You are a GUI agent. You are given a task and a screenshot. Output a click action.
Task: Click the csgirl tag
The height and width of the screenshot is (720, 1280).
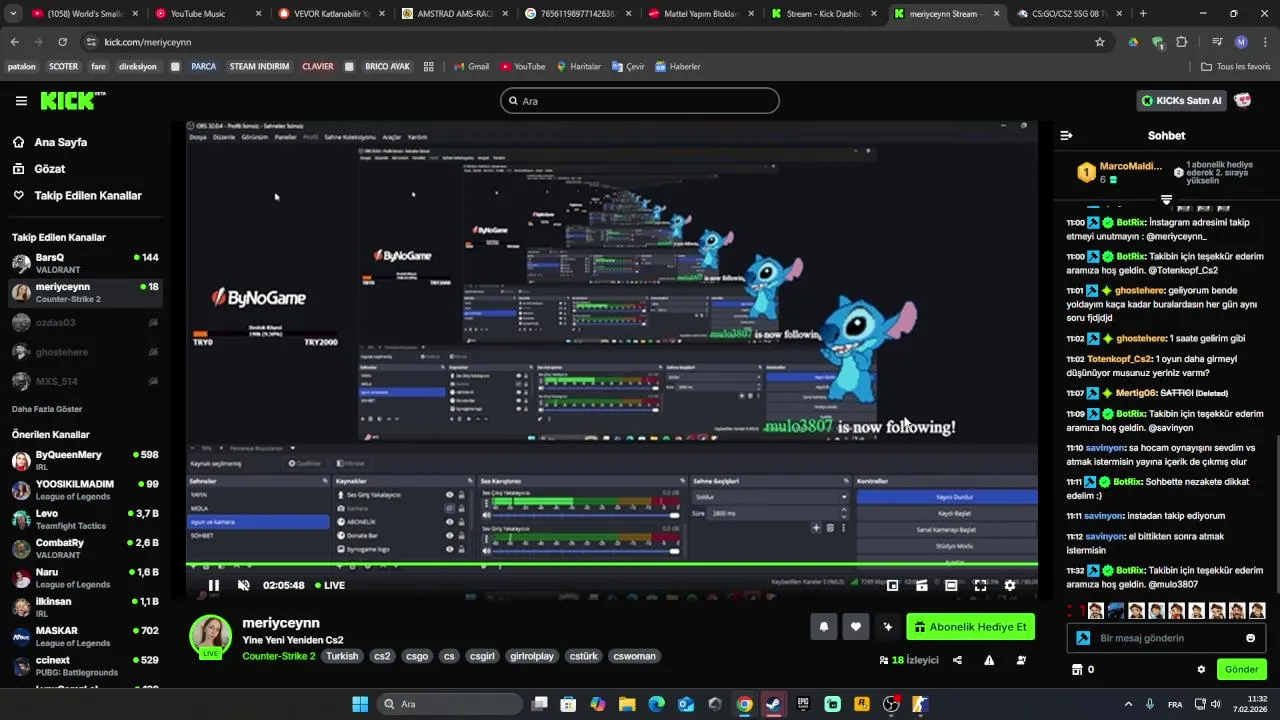[x=483, y=657]
